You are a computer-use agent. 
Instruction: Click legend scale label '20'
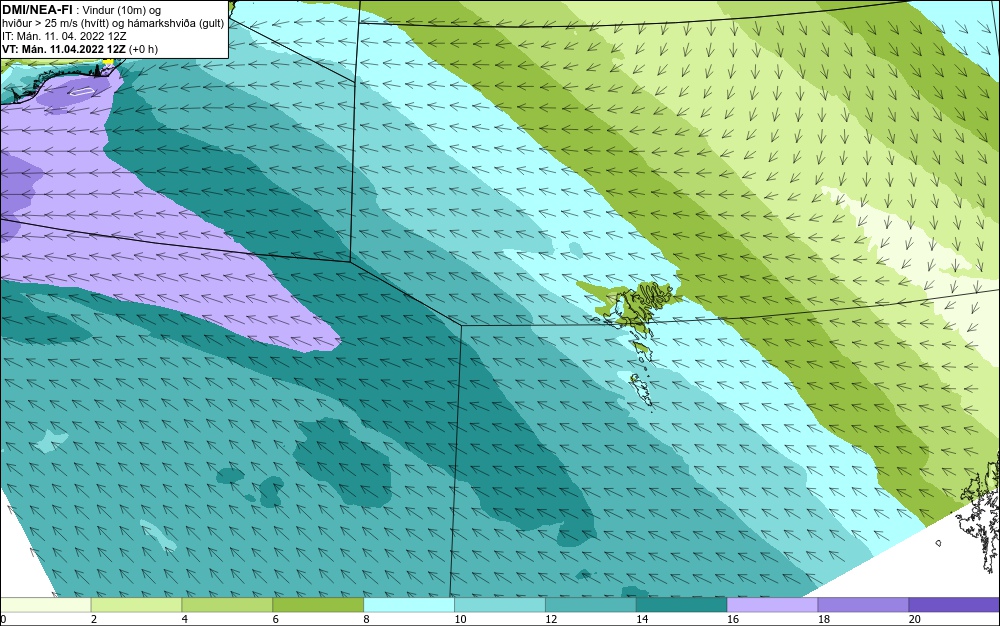pos(915,619)
